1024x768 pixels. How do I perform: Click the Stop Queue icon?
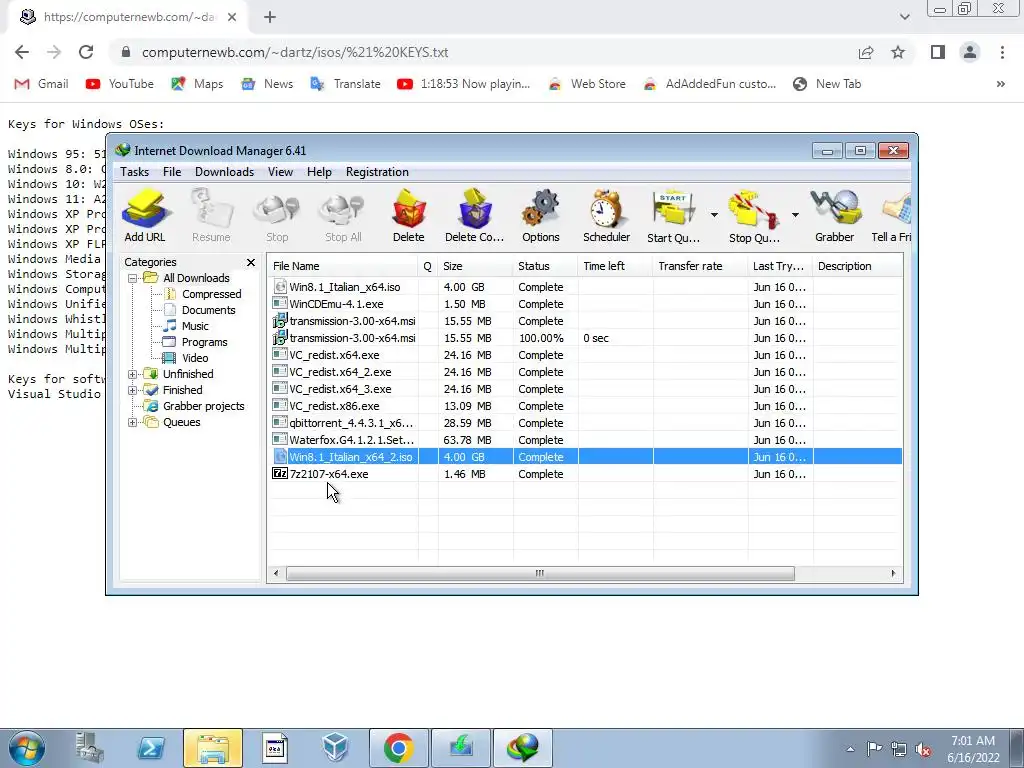(754, 216)
